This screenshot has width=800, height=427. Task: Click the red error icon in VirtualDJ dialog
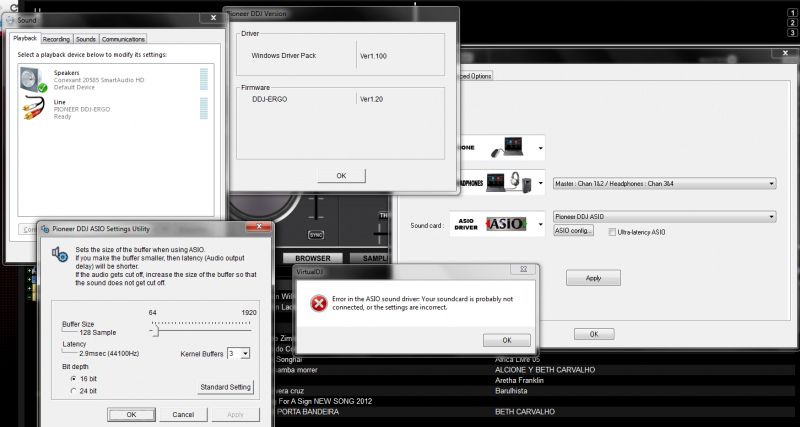(319, 304)
